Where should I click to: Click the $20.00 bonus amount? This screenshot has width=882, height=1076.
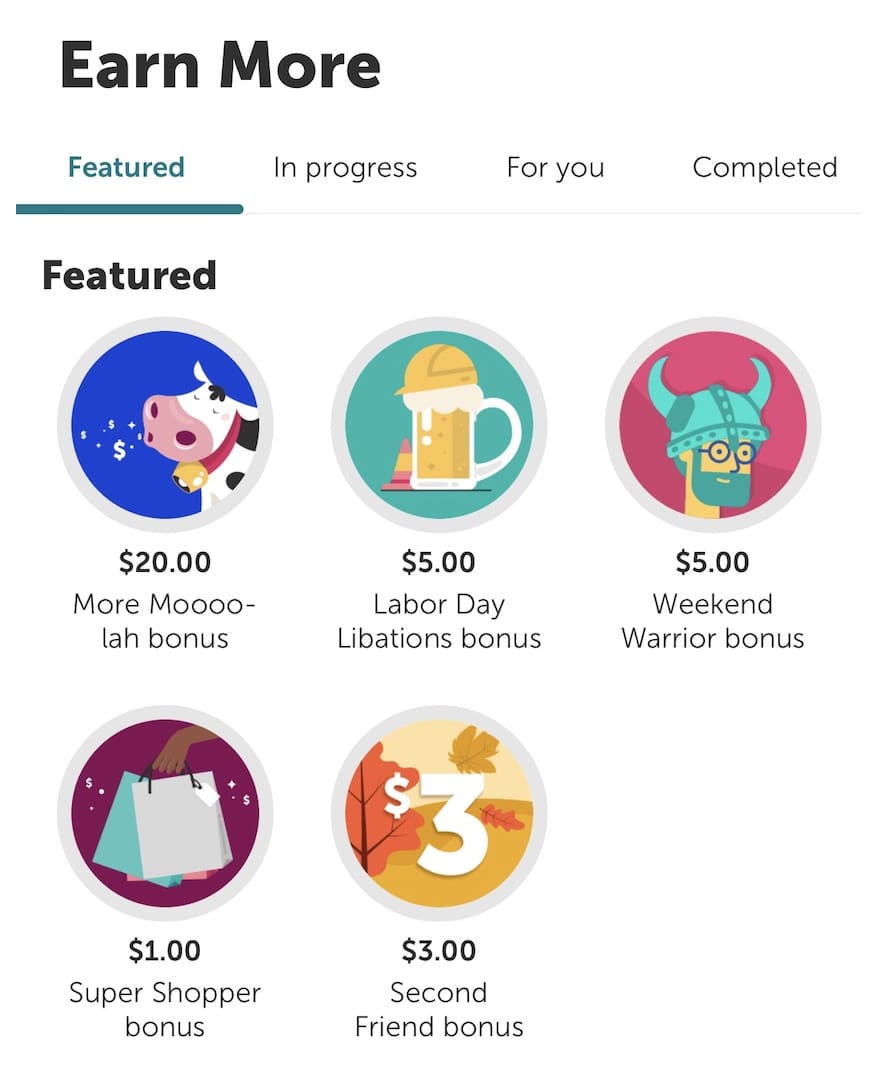pos(165,562)
